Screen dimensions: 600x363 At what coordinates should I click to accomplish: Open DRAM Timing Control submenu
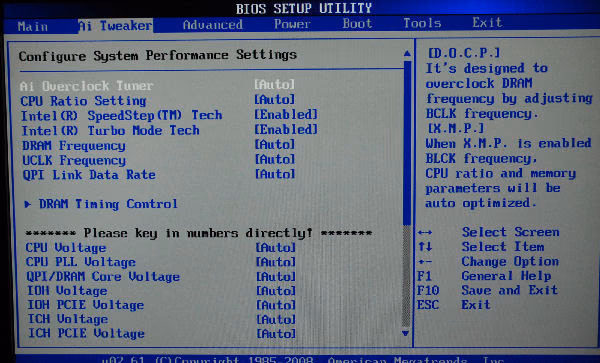(108, 204)
